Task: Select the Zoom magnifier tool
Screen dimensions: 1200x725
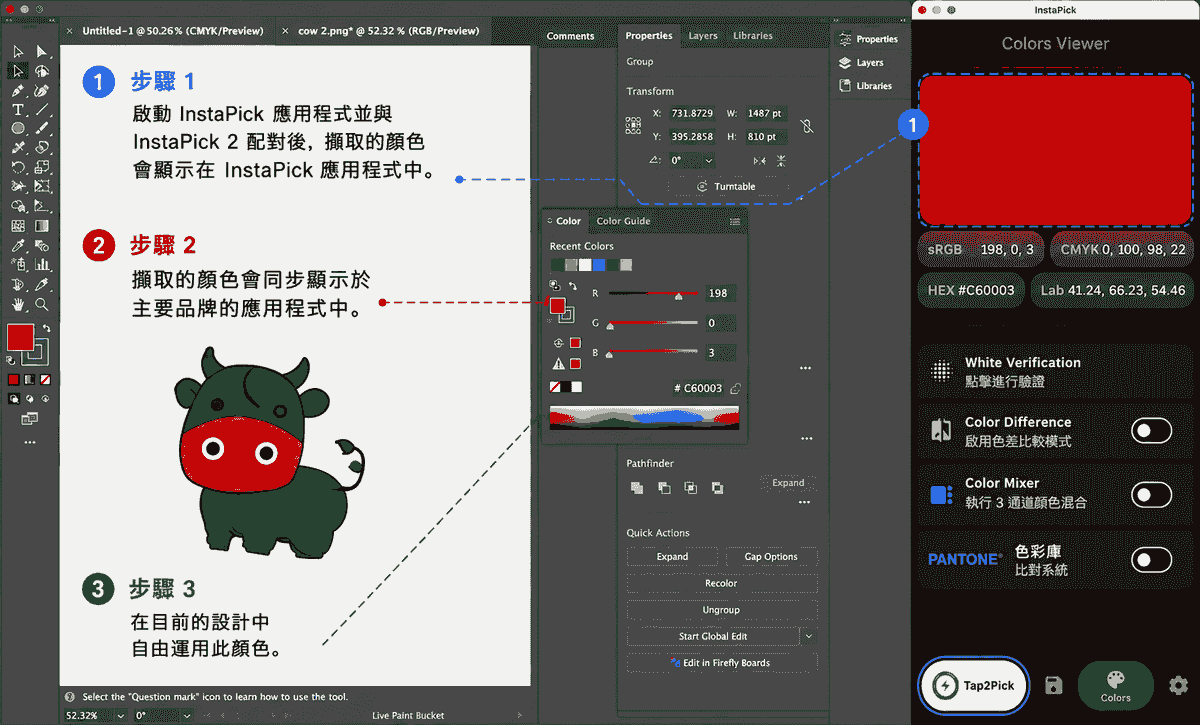Action: point(42,304)
